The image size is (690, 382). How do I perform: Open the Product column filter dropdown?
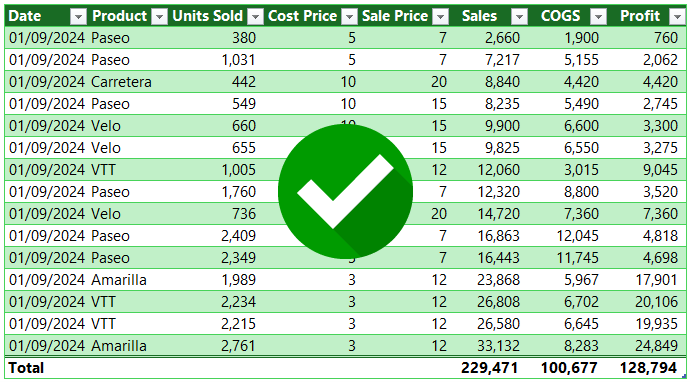159,17
